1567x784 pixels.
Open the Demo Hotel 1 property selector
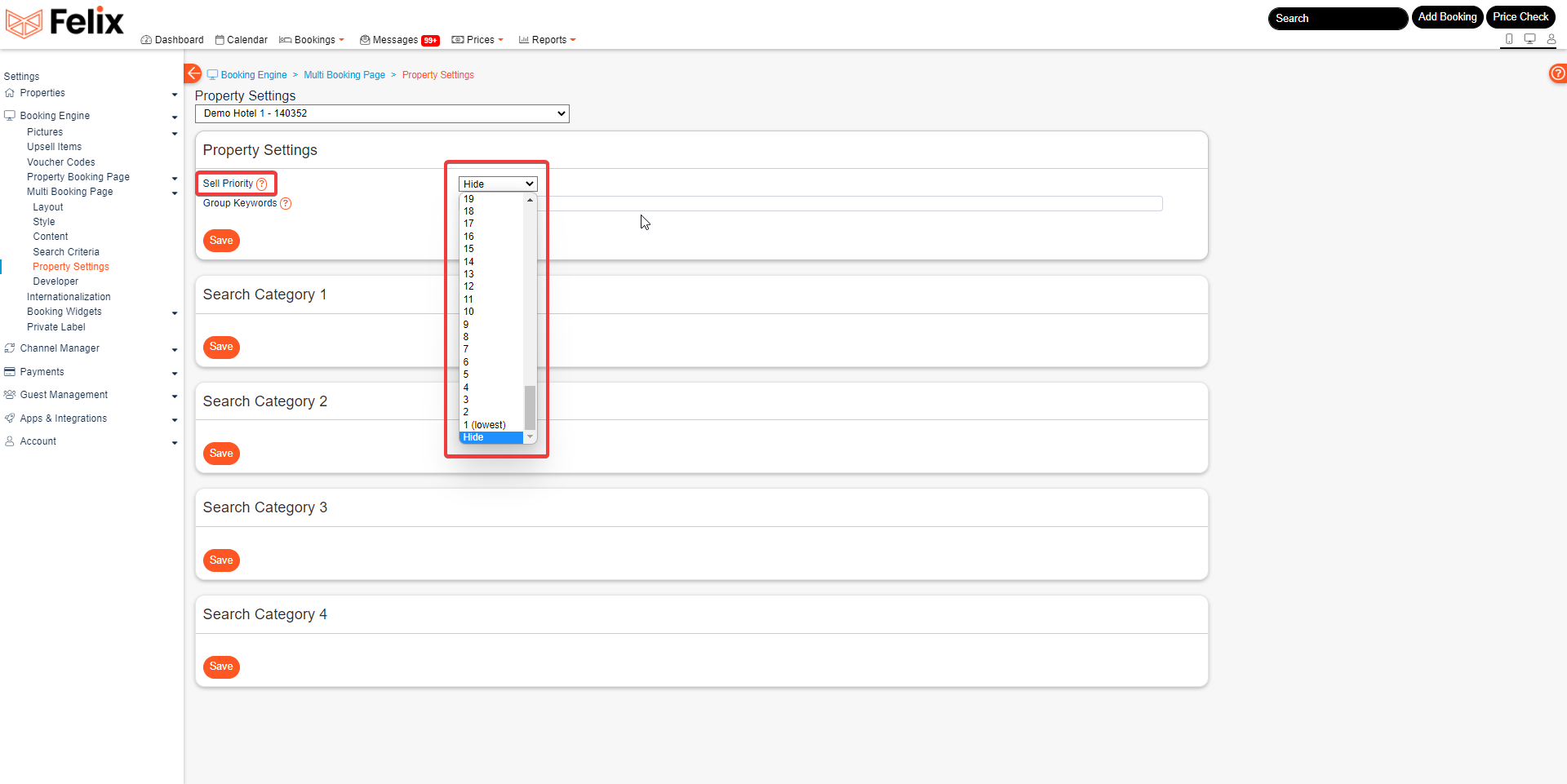tap(382, 113)
